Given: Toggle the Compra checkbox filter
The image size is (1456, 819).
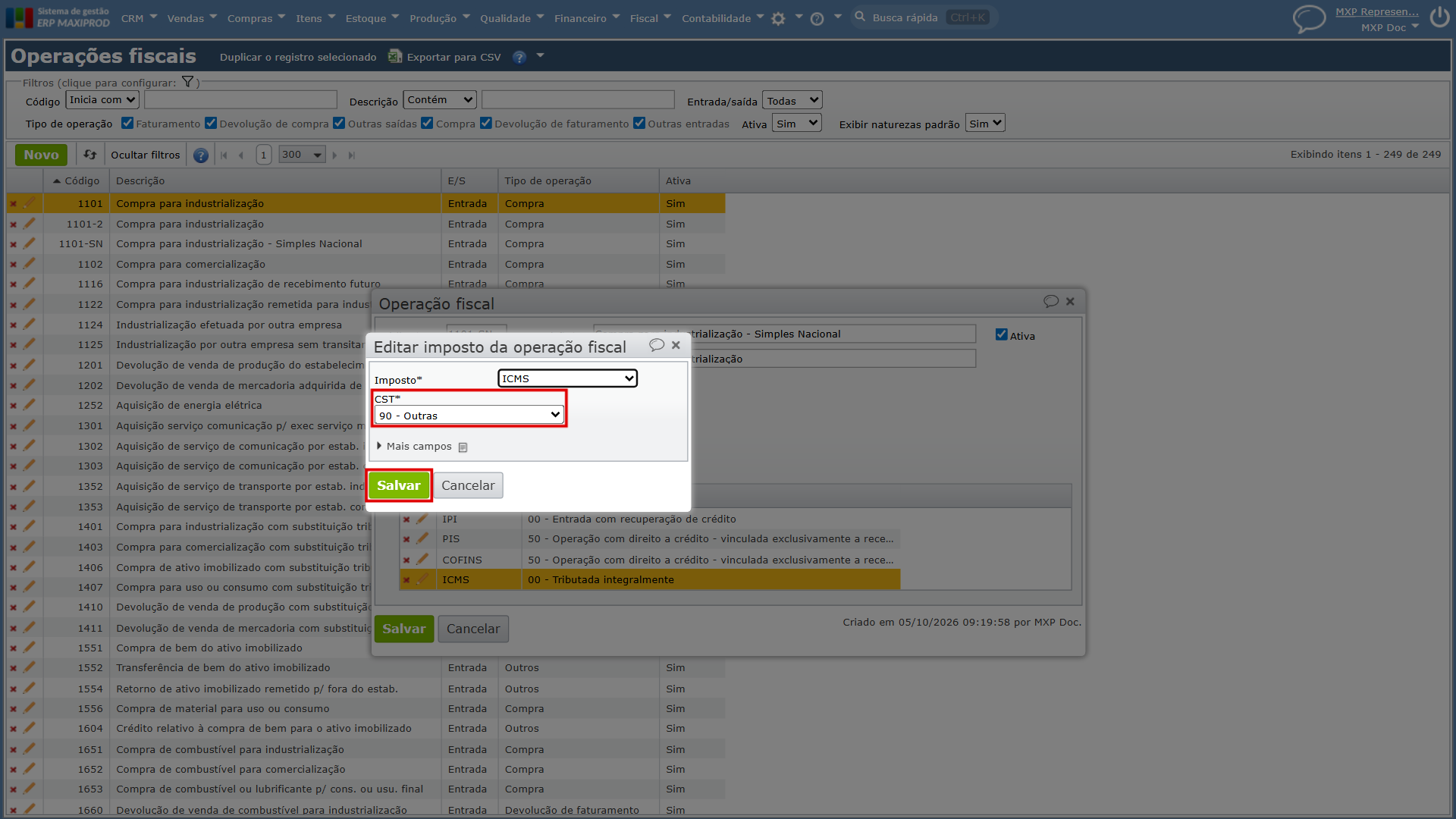Looking at the screenshot, I should pos(427,123).
